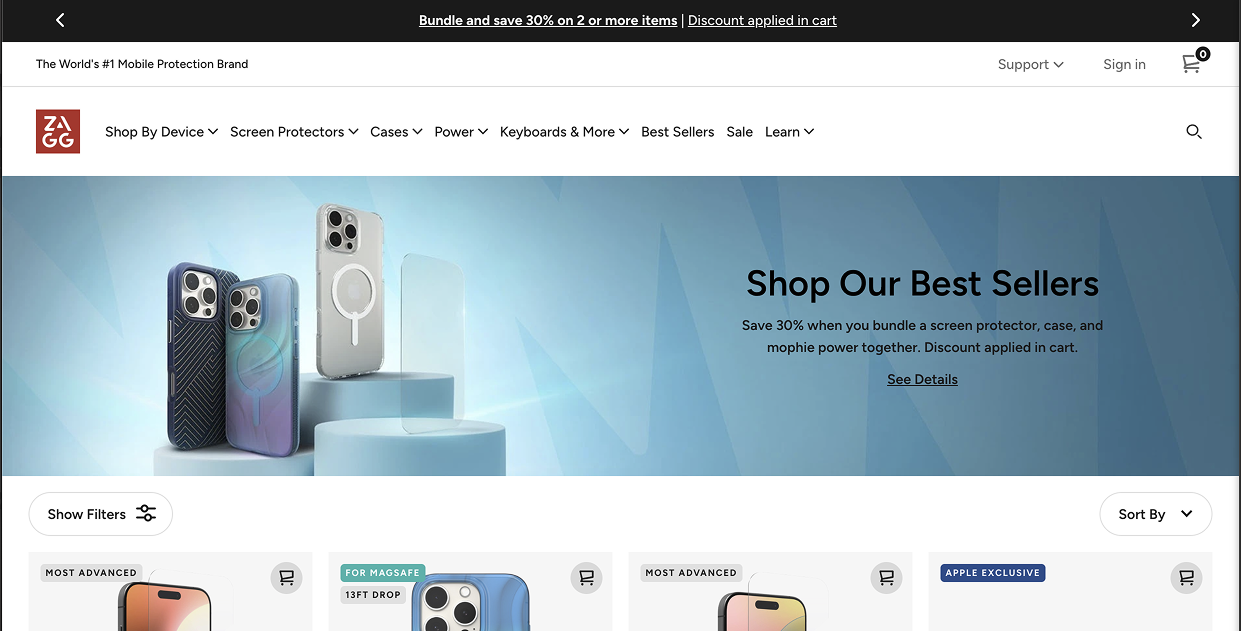Image resolution: width=1241 pixels, height=631 pixels.
Task: Click the ZAGG logo
Action: 58,131
